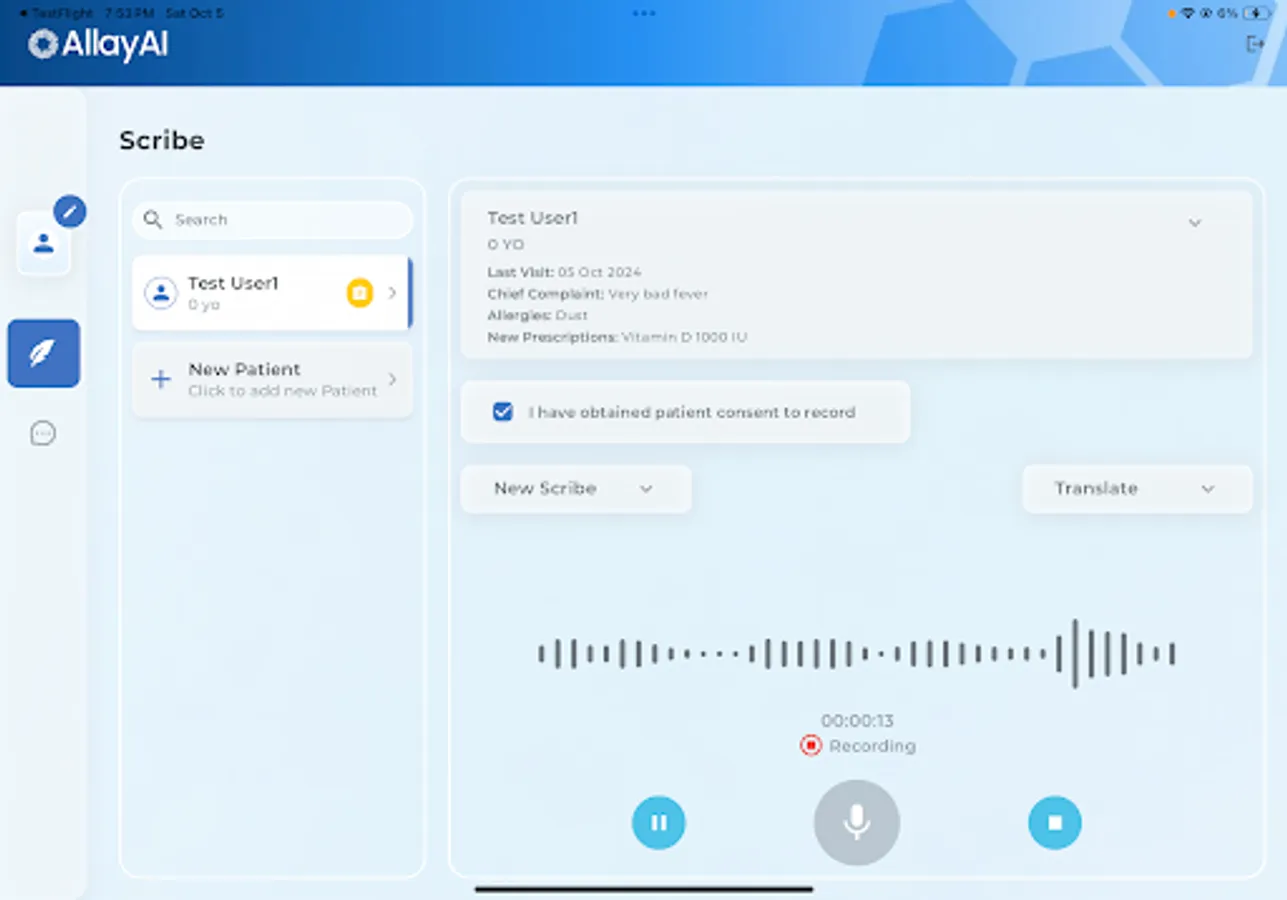Viewport: 1287px width, 900px height.
Task: Tap the ••• multitasking menu at top center
Action: tap(643, 13)
